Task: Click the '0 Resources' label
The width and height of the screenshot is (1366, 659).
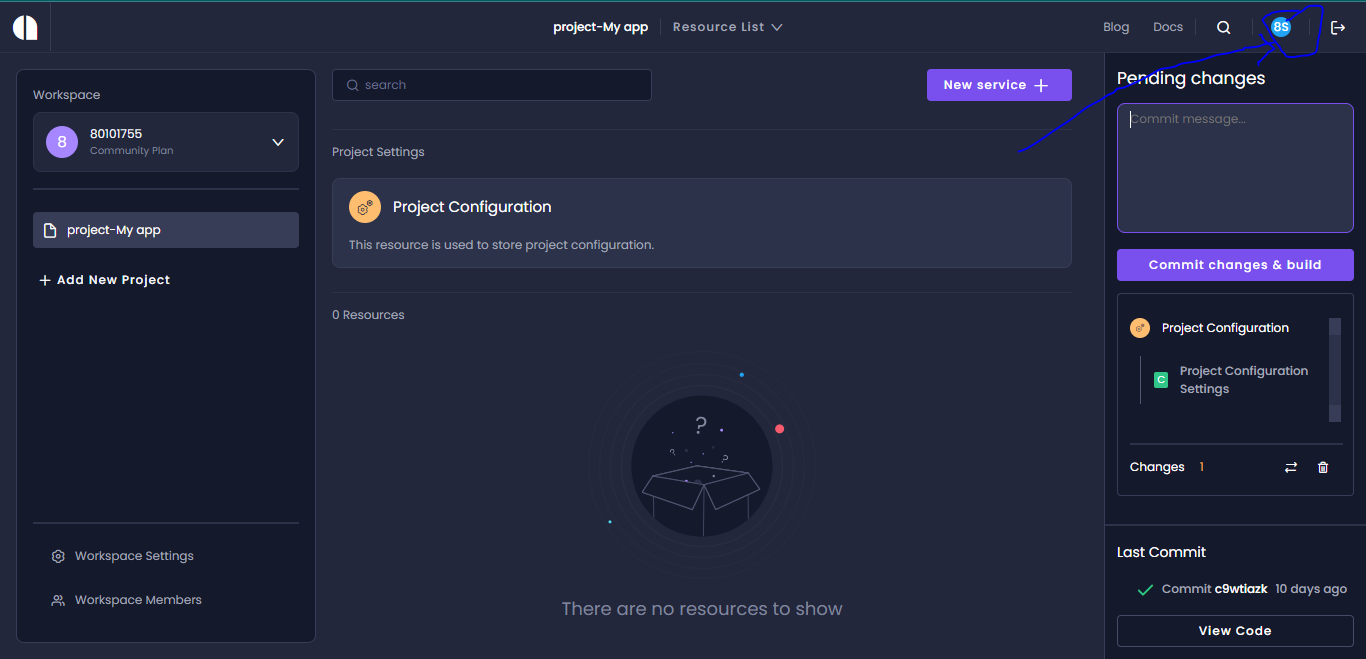Action: [368, 315]
